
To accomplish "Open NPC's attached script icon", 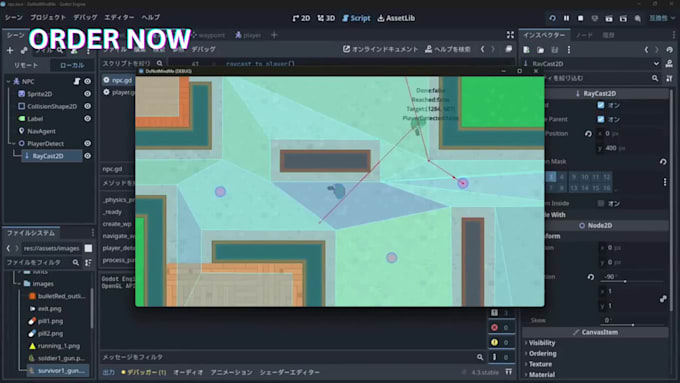I will (76, 81).
